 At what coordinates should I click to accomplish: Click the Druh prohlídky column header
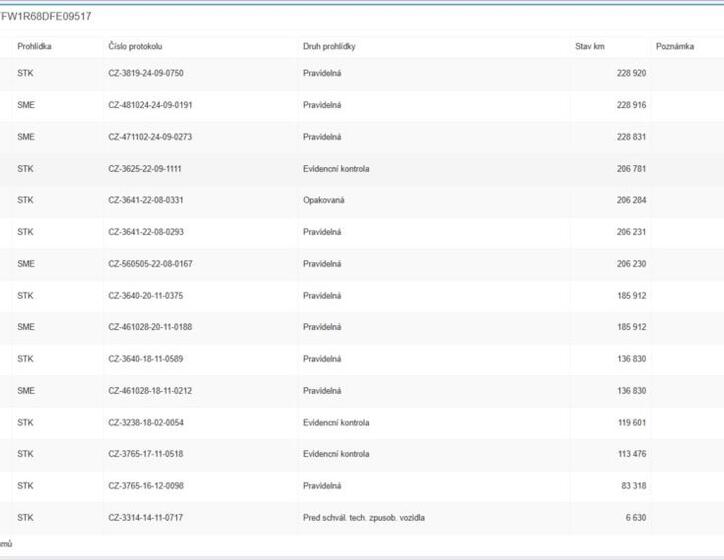tap(329, 47)
